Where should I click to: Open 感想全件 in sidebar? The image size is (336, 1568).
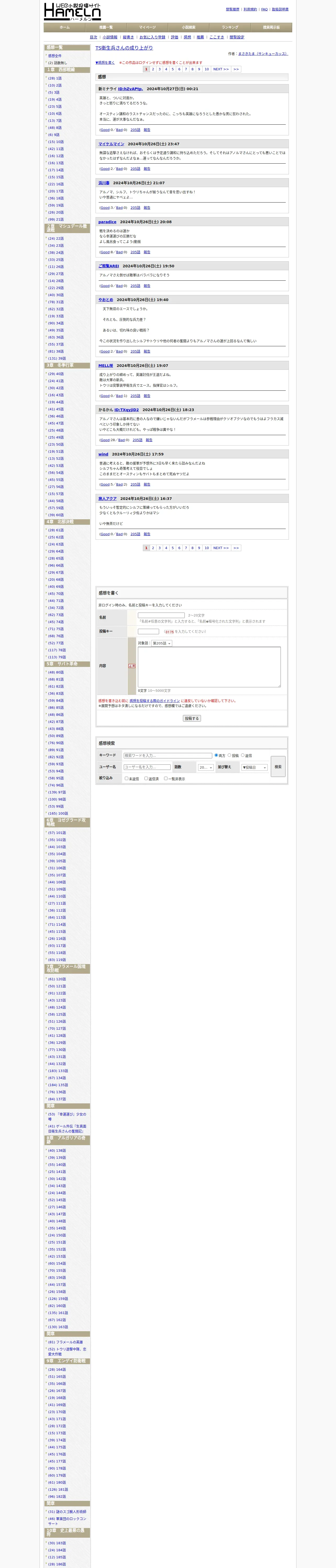pos(55,56)
